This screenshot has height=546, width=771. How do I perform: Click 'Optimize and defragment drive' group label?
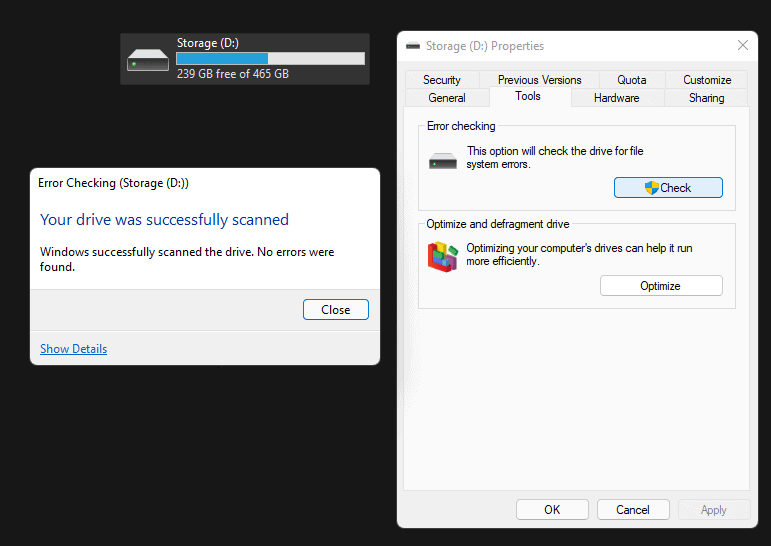[x=498, y=224]
